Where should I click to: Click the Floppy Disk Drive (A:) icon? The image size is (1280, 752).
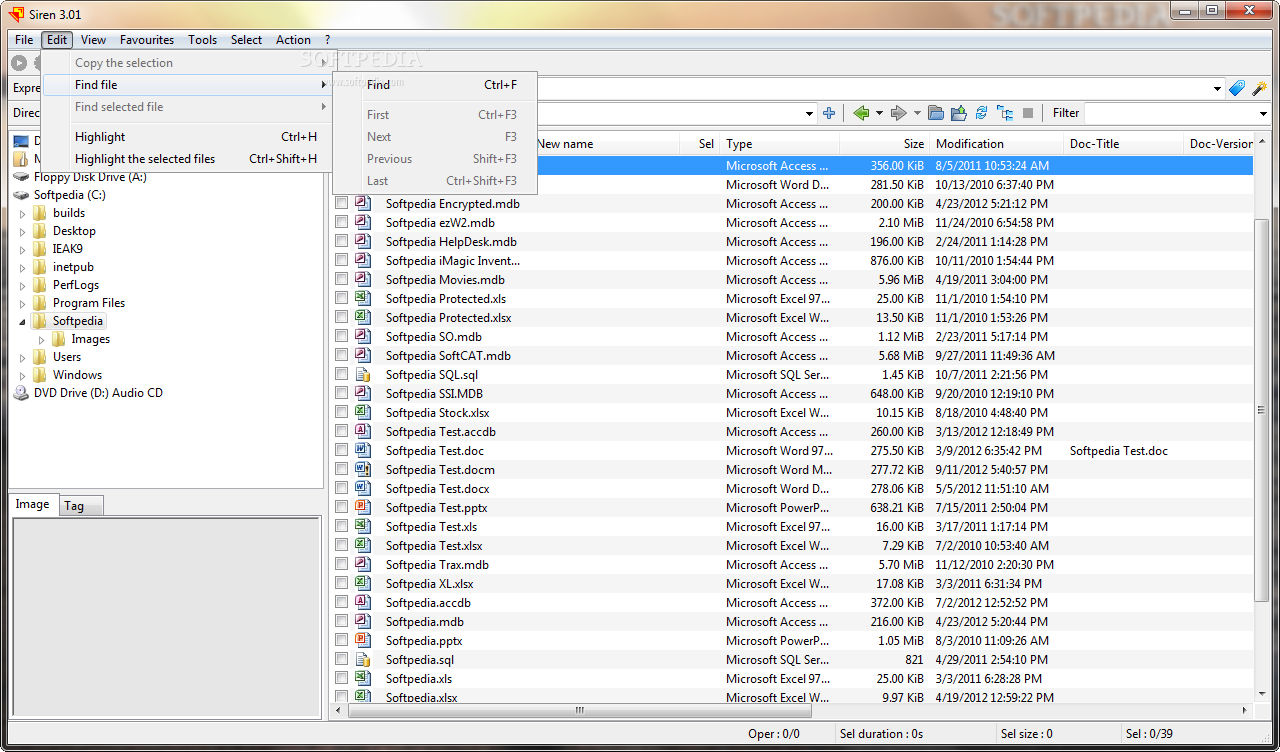coord(21,177)
